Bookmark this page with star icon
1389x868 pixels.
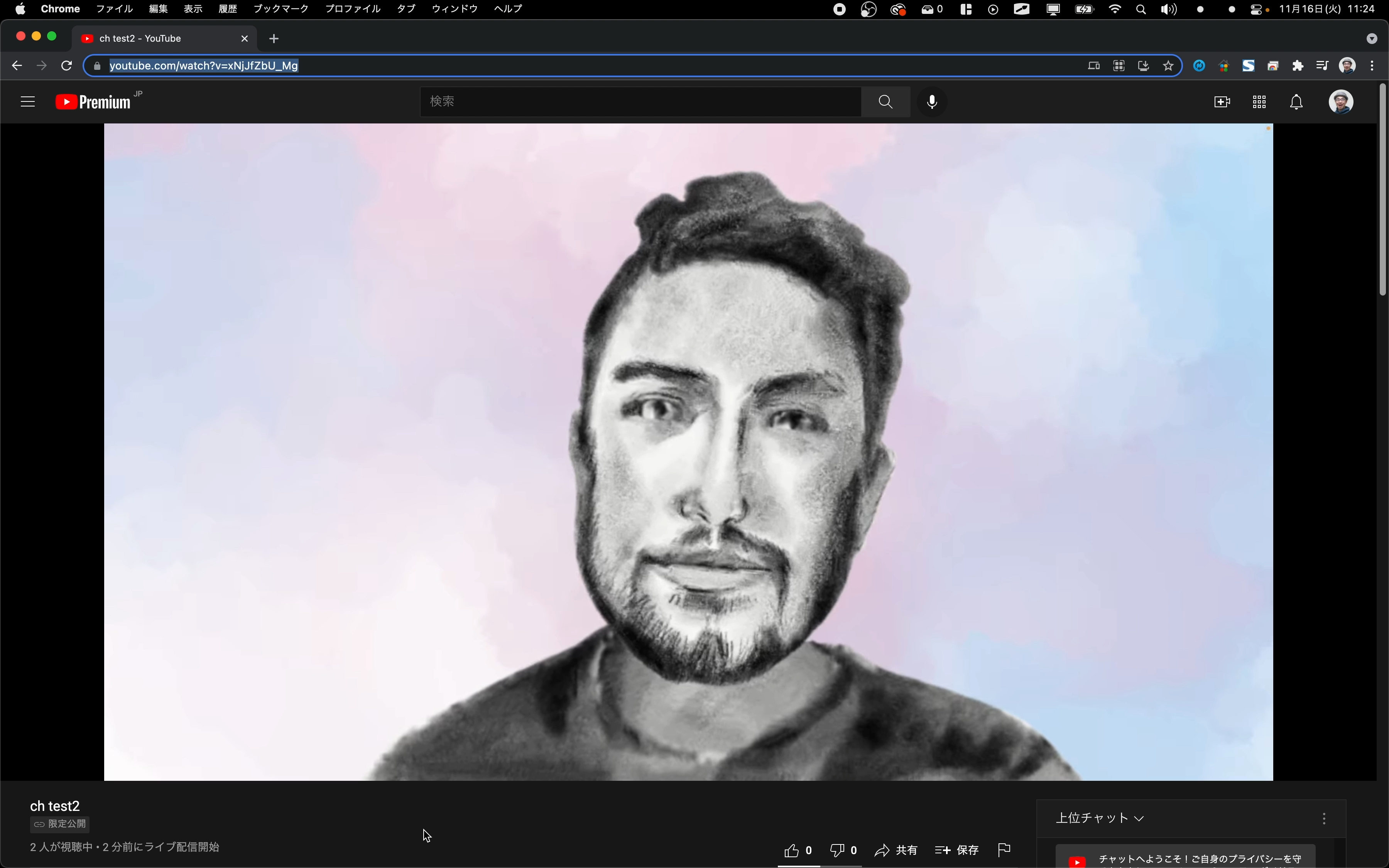(1168, 66)
